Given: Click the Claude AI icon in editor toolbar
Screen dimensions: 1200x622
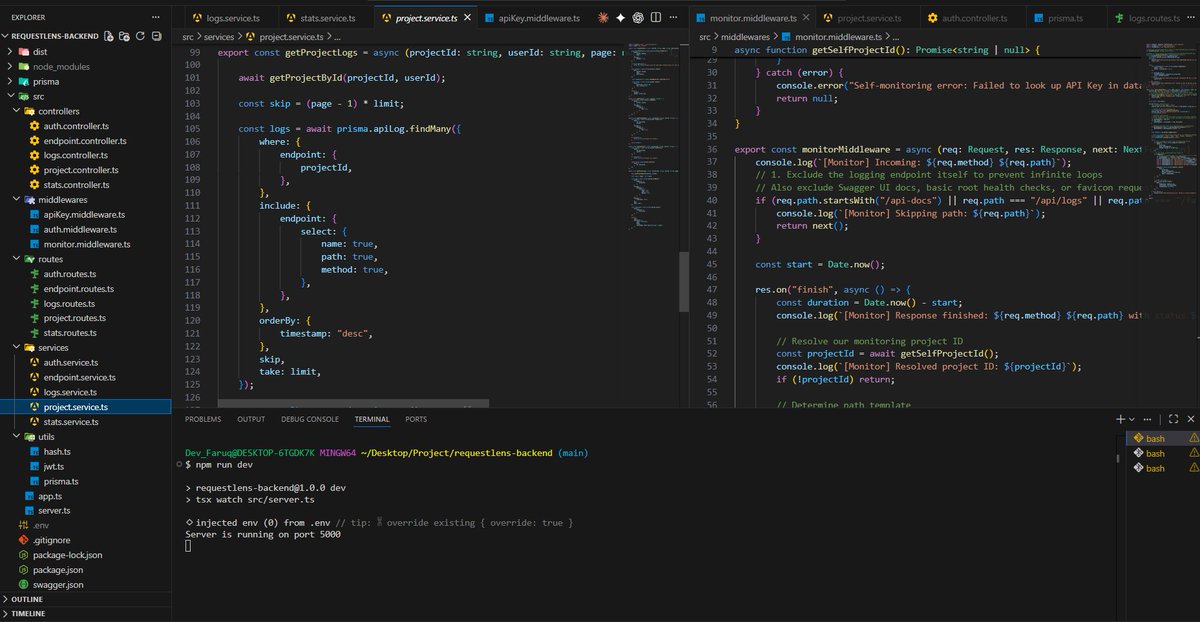Looking at the screenshot, I should [603, 18].
